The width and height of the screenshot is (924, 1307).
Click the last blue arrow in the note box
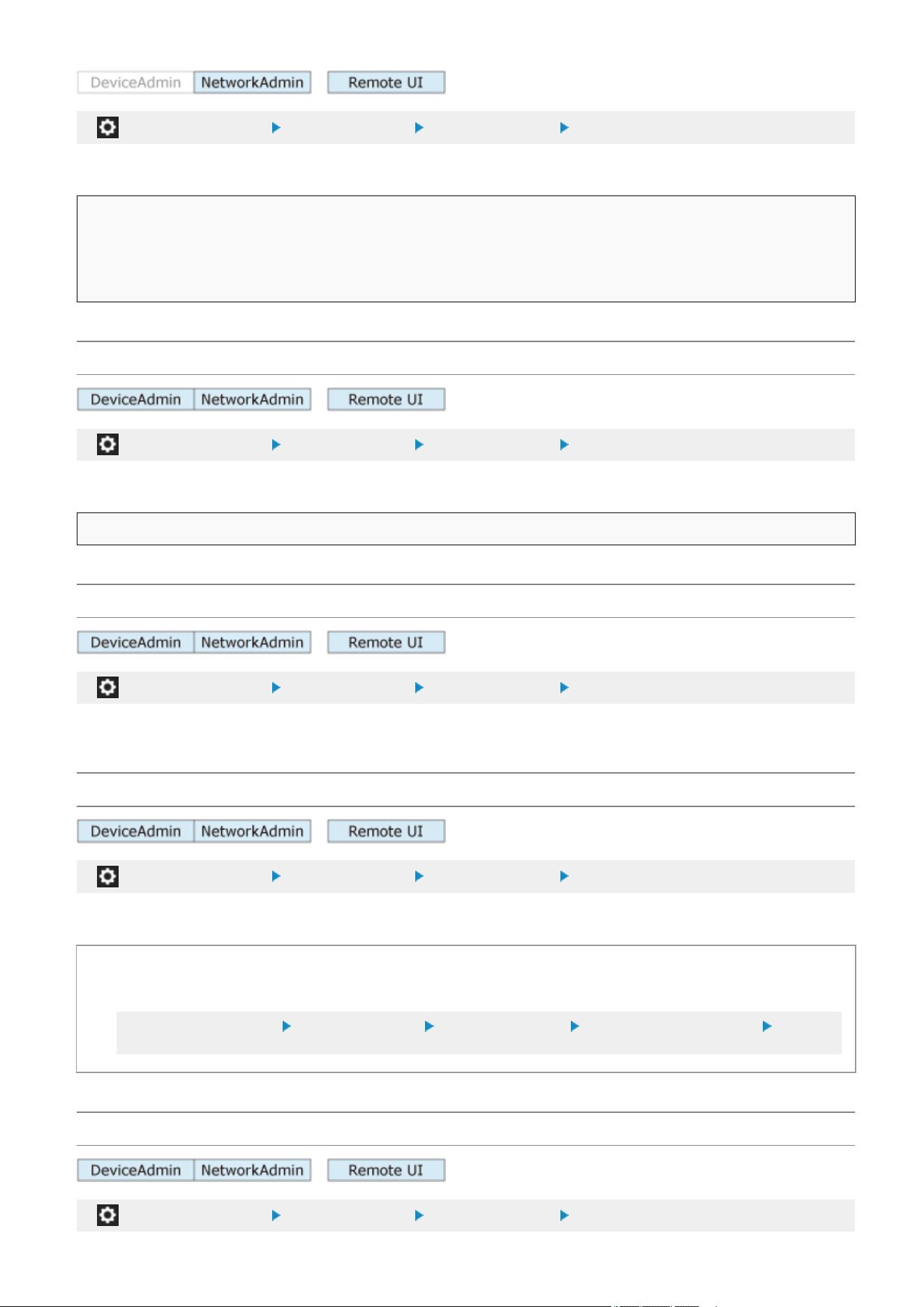767,1026
